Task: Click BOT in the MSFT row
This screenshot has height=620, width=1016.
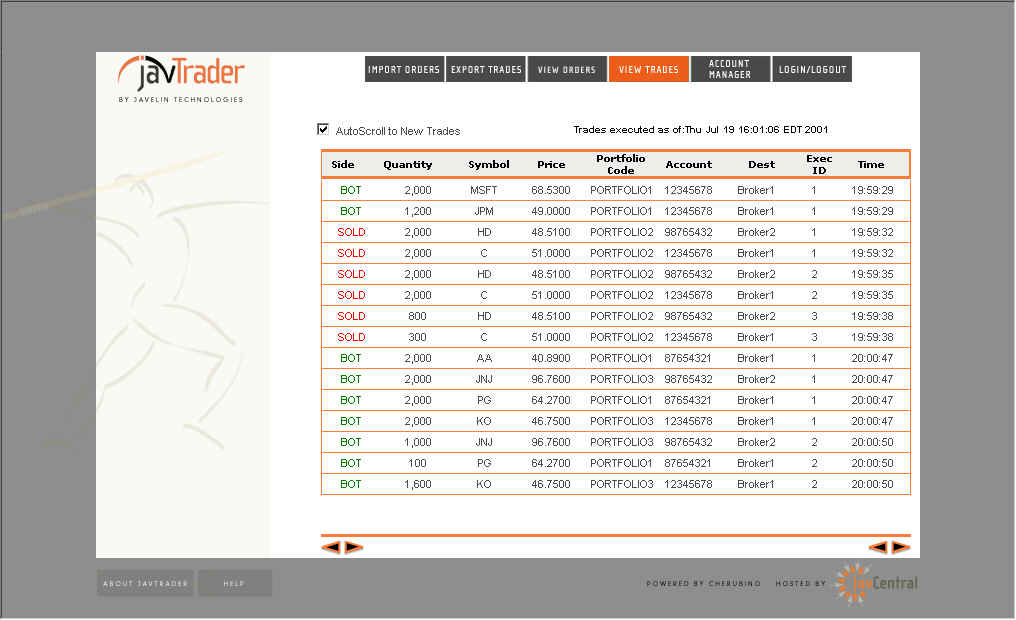Action: tap(351, 190)
